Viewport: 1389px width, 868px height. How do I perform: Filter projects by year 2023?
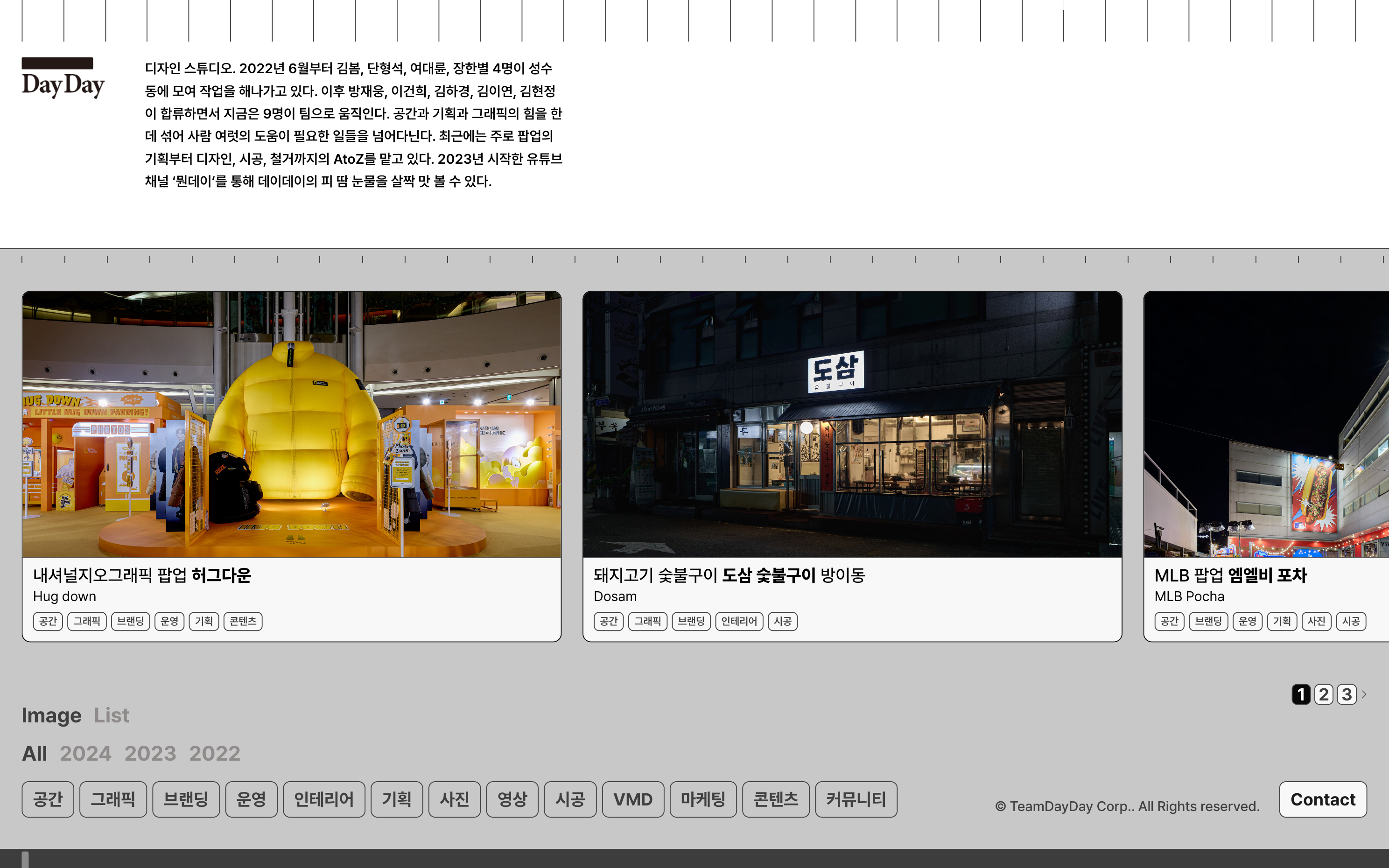click(x=150, y=753)
